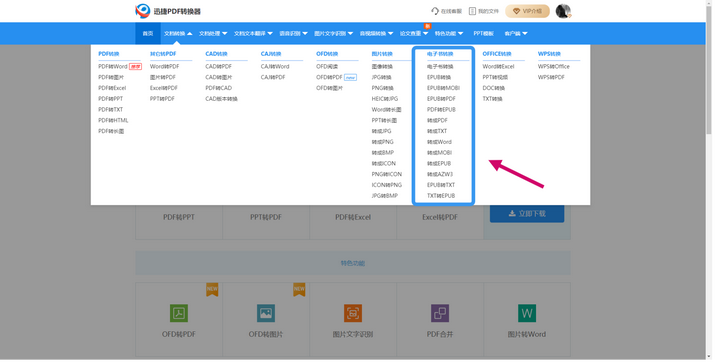Choose WPS转Office conversion link
Screen dimensions: 720x363
click(x=554, y=67)
